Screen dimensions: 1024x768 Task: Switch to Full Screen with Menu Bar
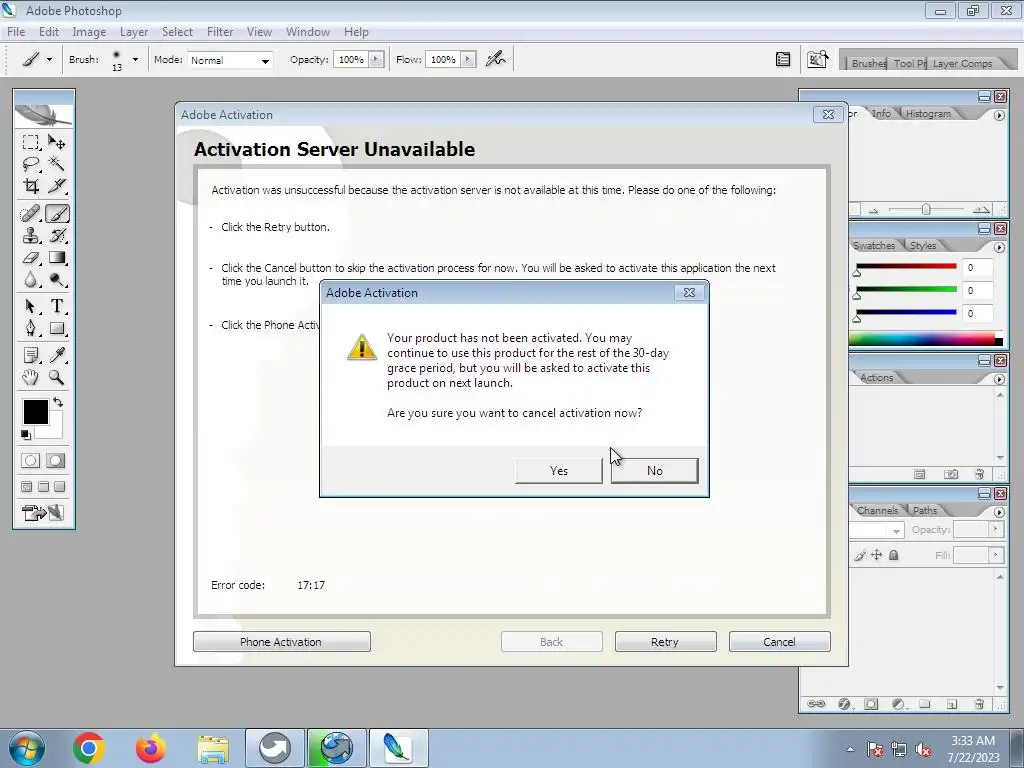click(x=43, y=487)
